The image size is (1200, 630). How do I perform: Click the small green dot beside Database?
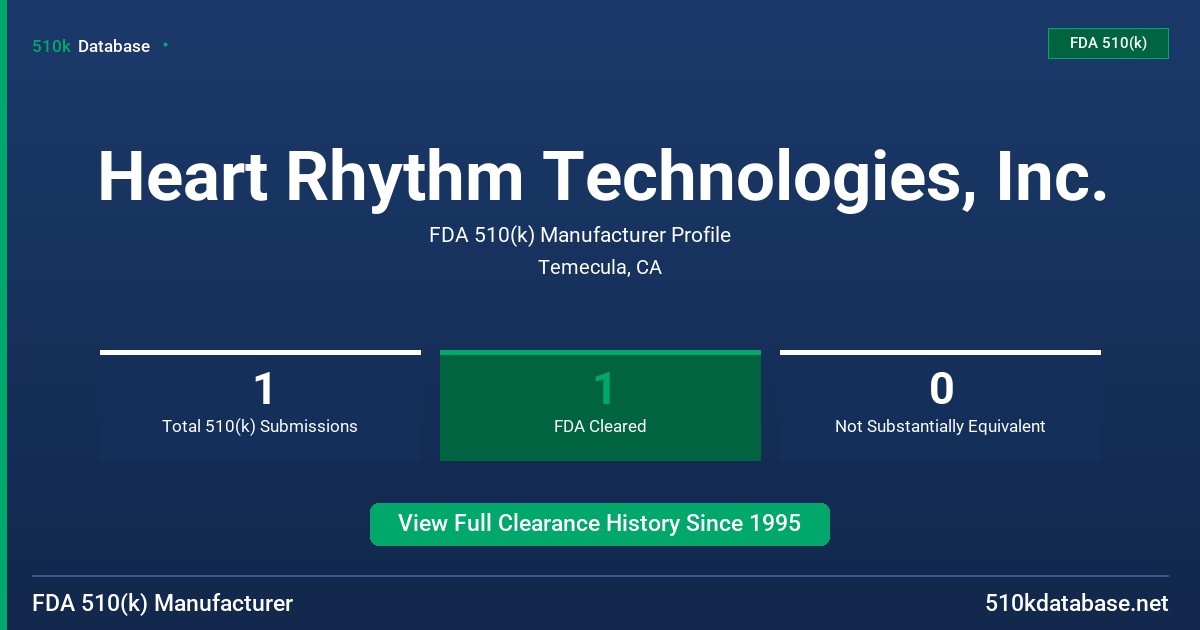coord(165,45)
